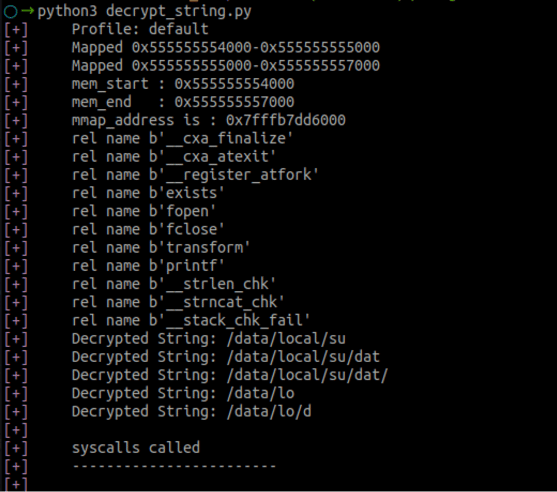The width and height of the screenshot is (557, 492).
Task: Click the green circle prompt indicator
Action: pyautogui.click(x=11, y=11)
